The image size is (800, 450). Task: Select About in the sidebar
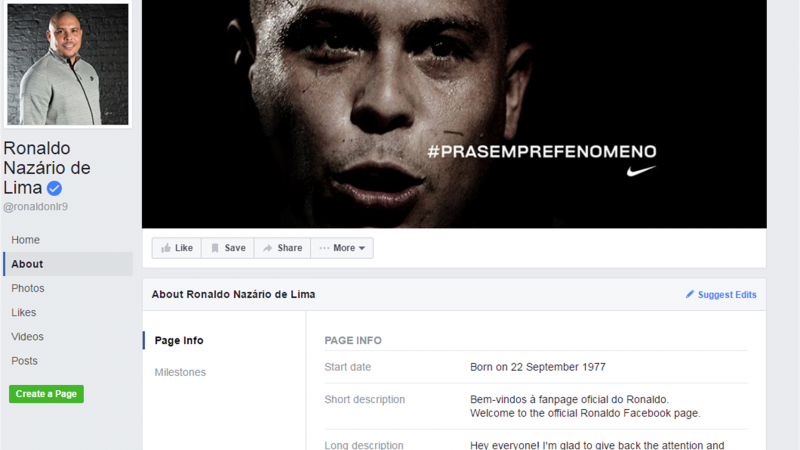coord(28,264)
